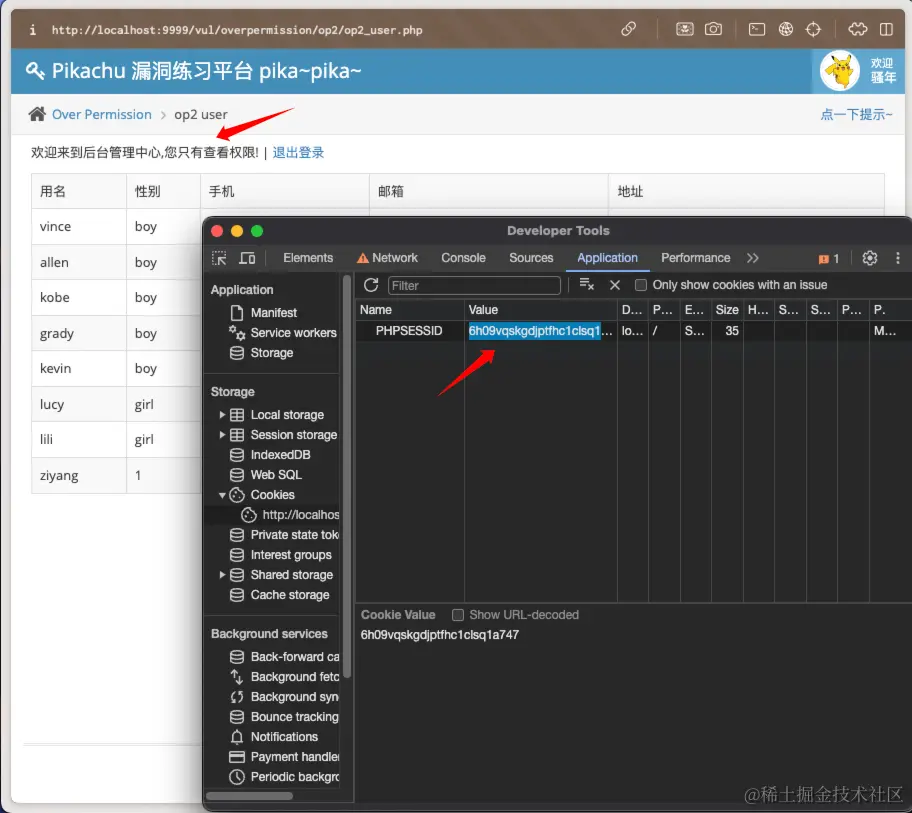
Task: Click the copy link icon in browser toolbar
Action: pos(628,29)
